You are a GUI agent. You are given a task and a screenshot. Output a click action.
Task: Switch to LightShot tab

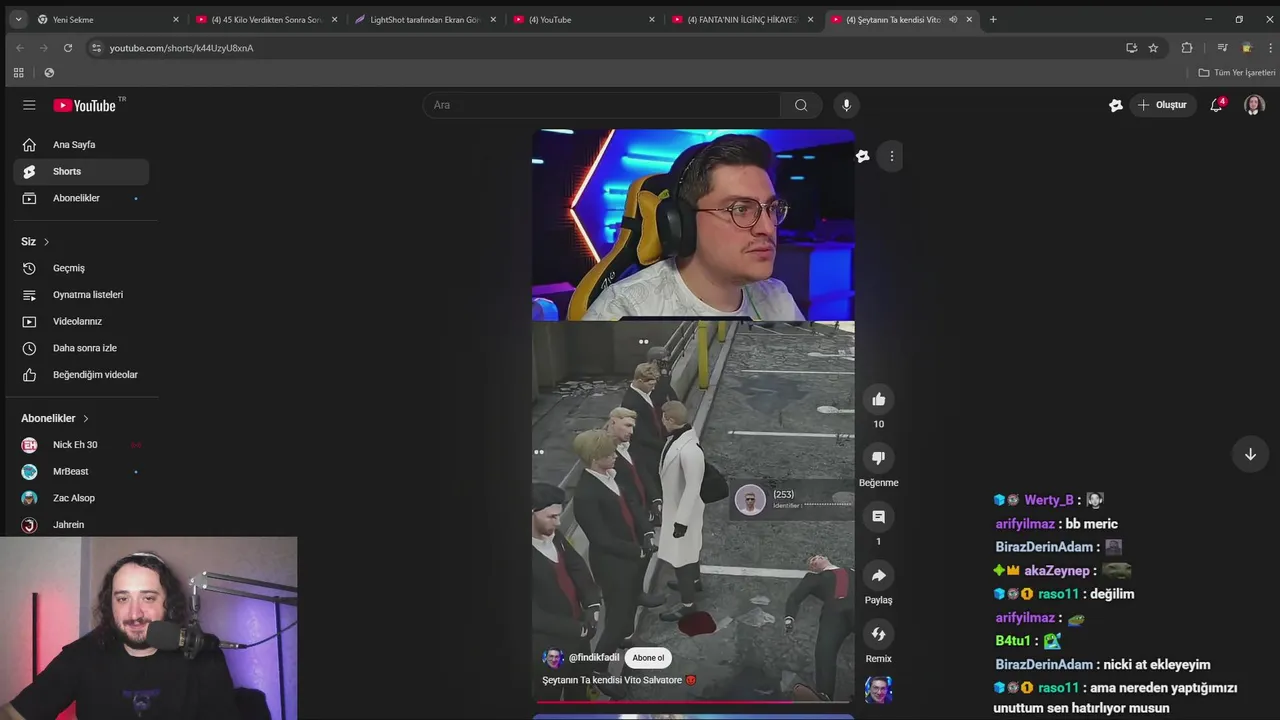(x=425, y=20)
